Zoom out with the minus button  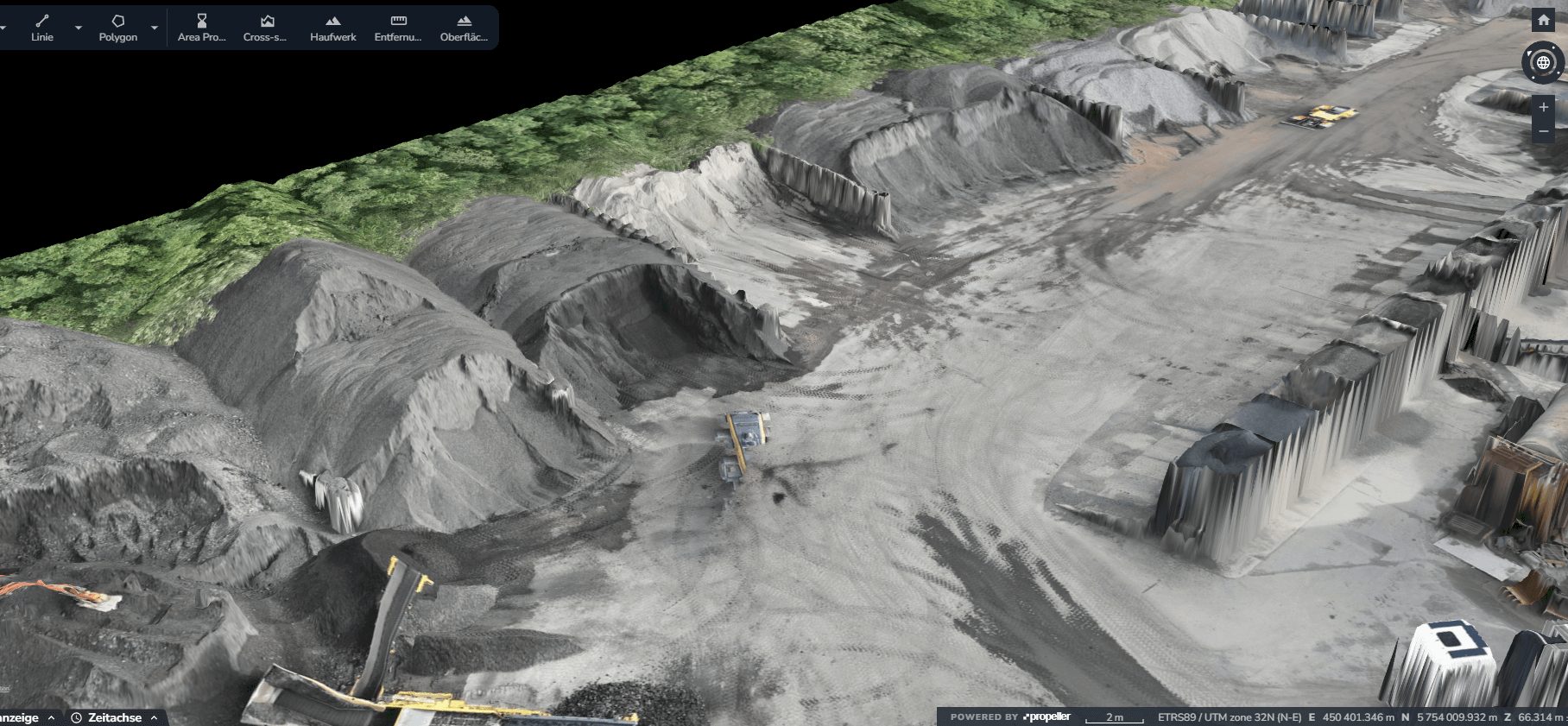coord(1543,132)
